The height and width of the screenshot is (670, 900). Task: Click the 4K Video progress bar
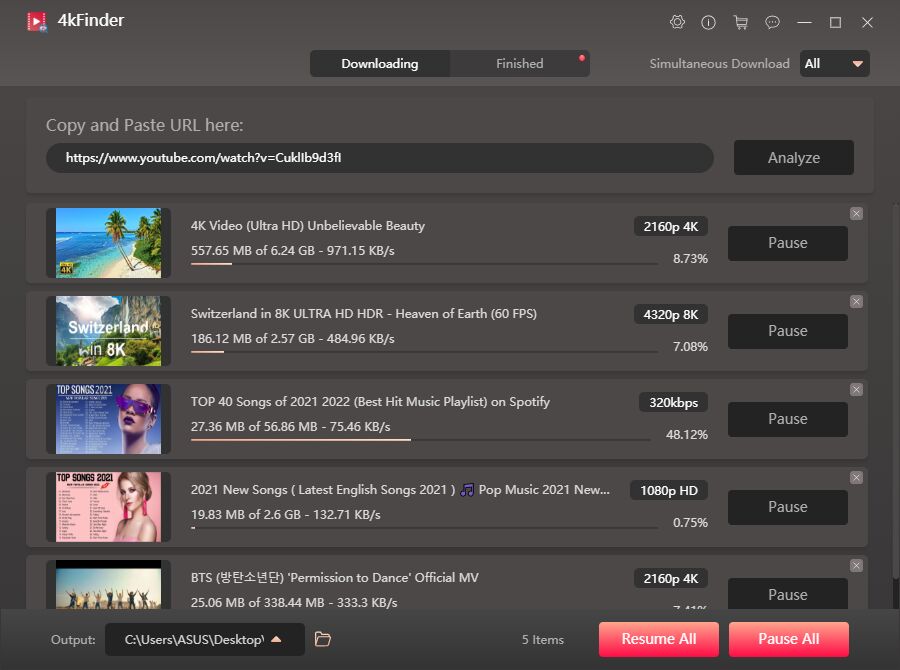(x=424, y=264)
